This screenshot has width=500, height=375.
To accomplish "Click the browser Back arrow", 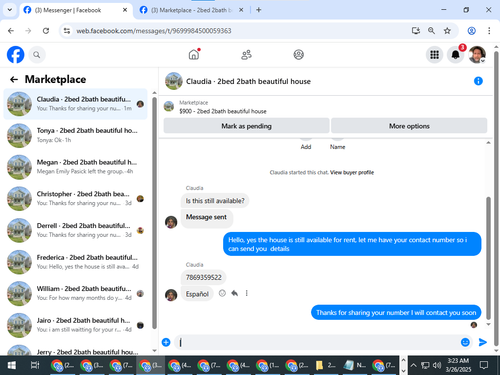I will pos(11,31).
